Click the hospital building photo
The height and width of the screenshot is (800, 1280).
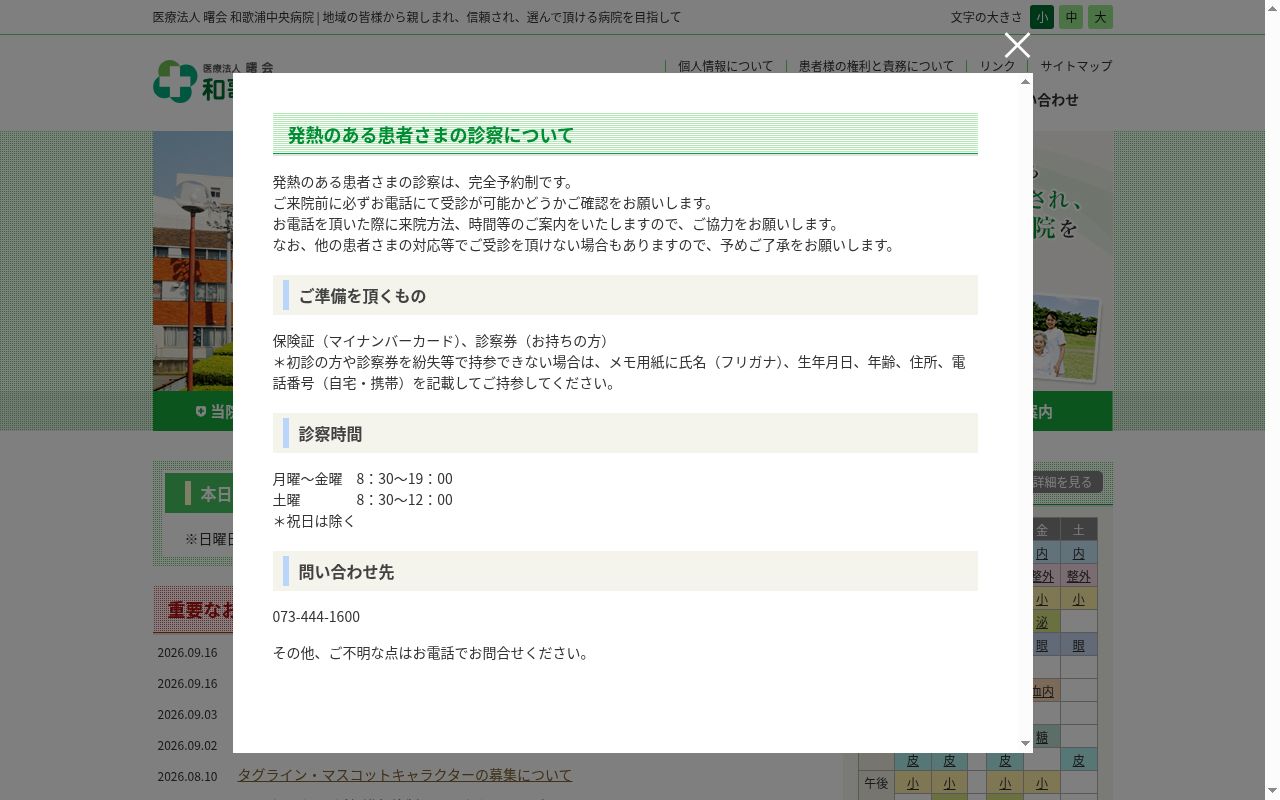click(x=193, y=261)
